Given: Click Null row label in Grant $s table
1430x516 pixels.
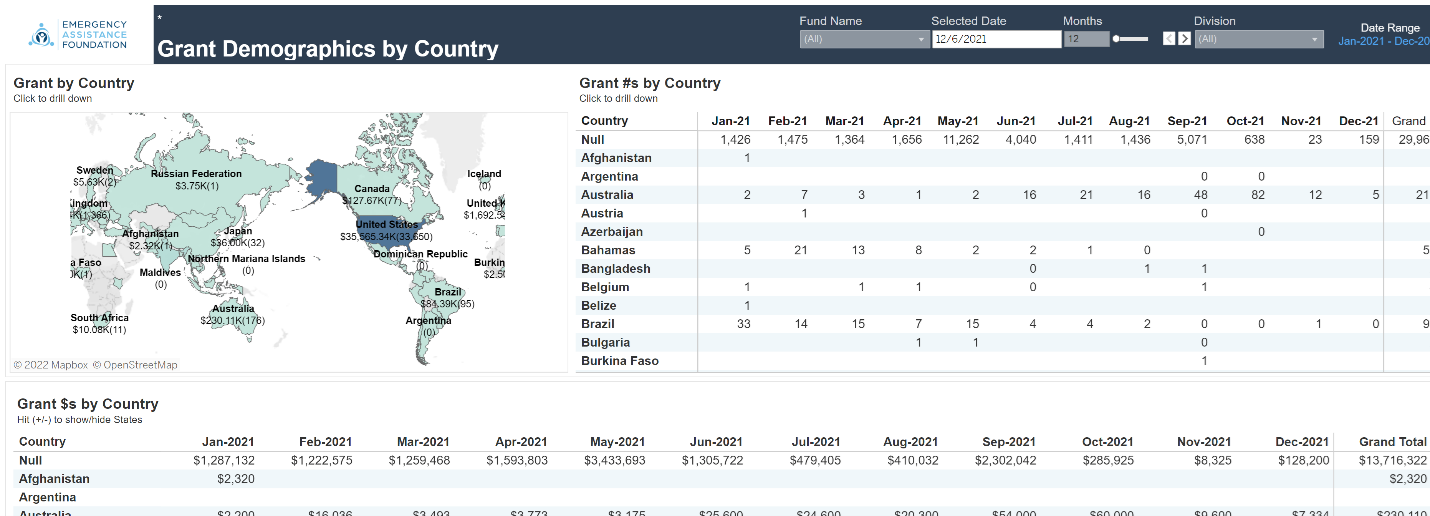Looking at the screenshot, I should click(30, 460).
